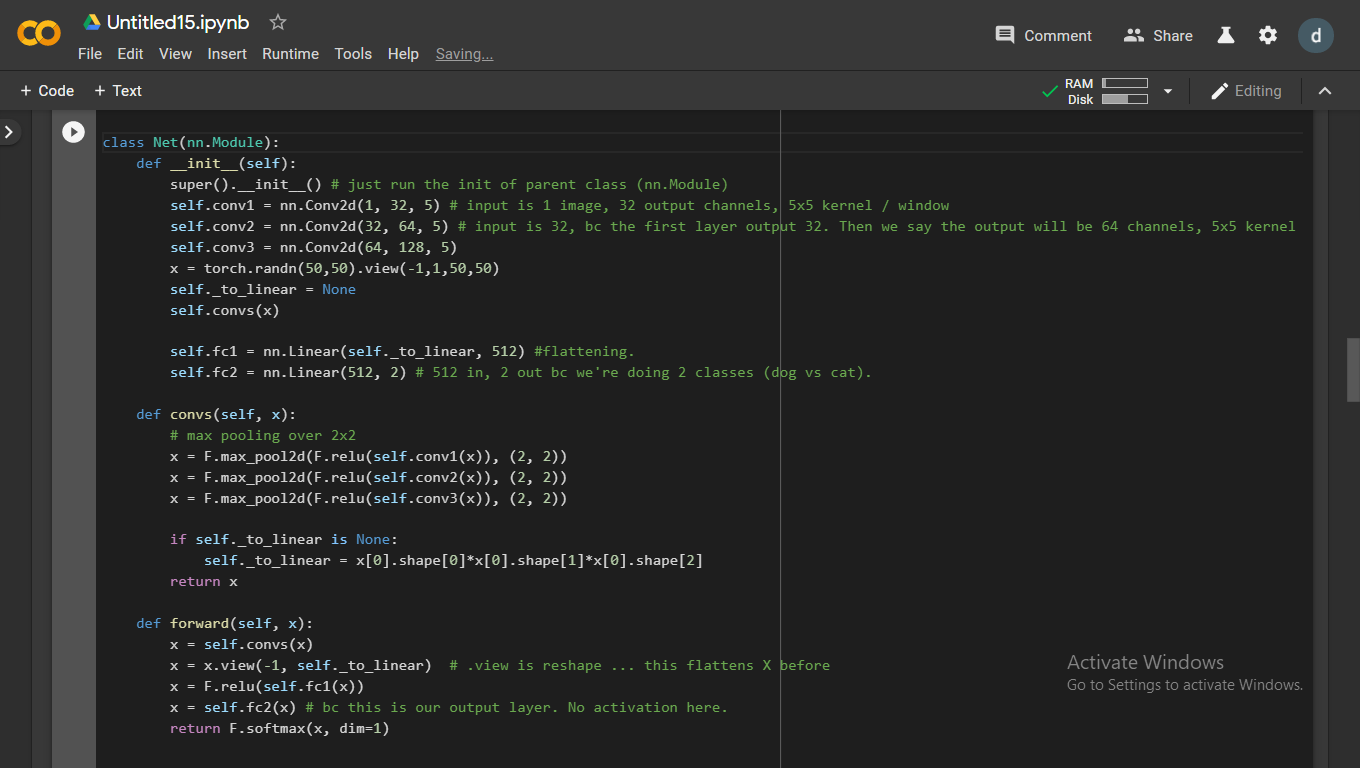Open the Insert menu
Viewport: 1360px width, 768px height.
coord(227,54)
